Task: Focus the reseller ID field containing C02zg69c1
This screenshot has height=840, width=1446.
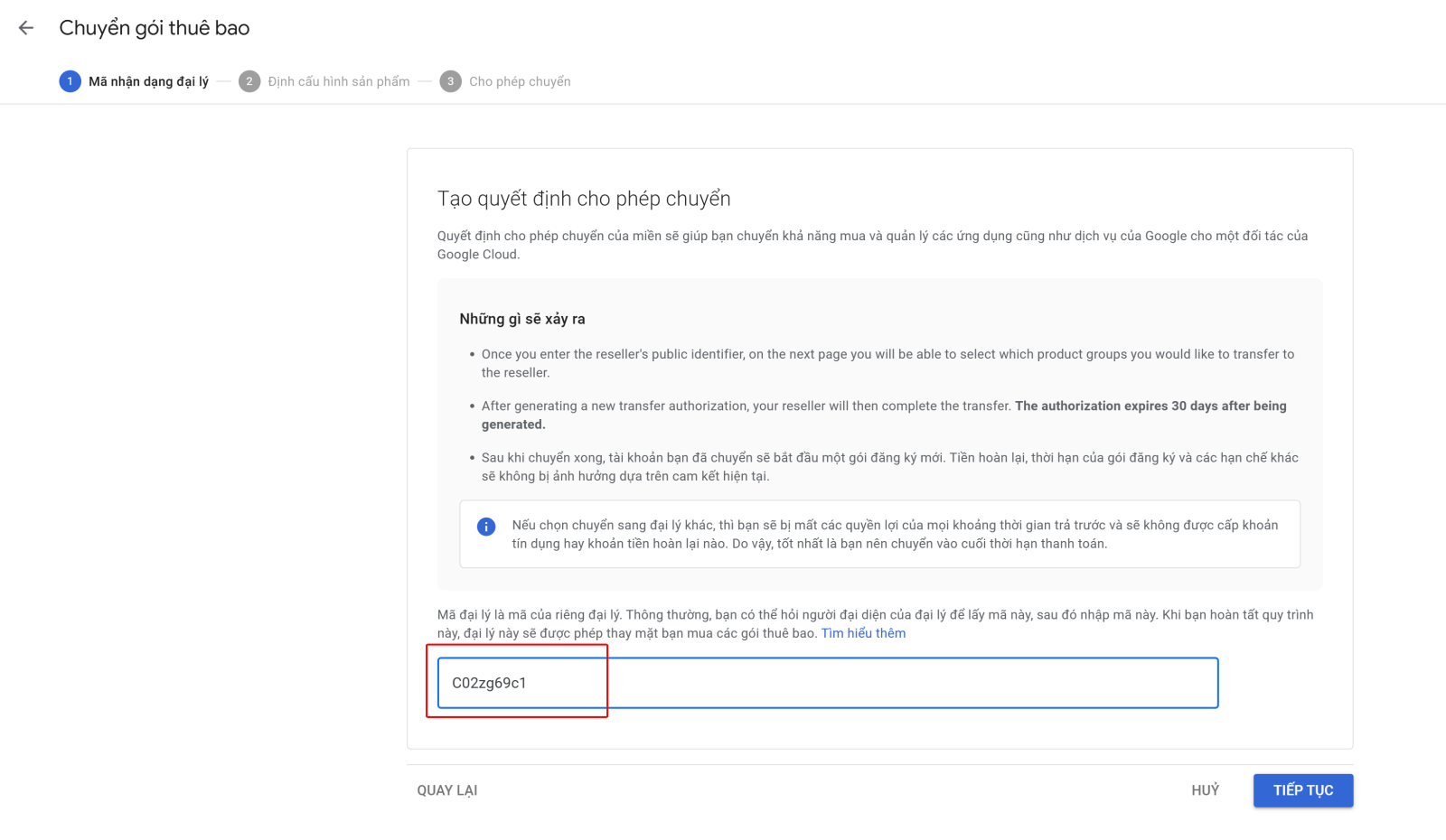Action: click(x=827, y=683)
